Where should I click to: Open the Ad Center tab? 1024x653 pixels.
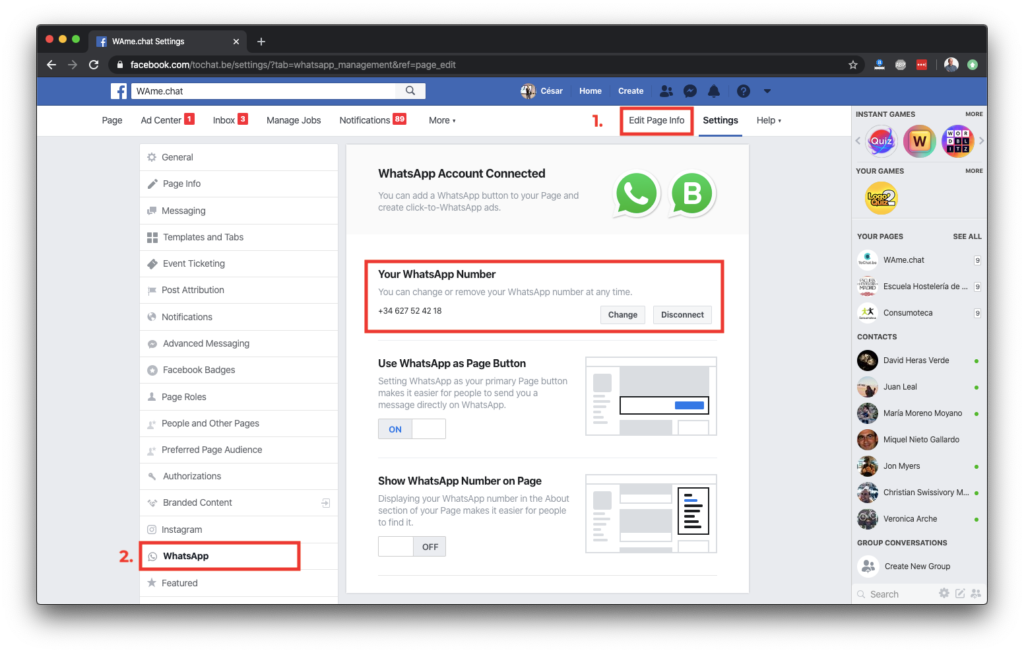point(167,120)
